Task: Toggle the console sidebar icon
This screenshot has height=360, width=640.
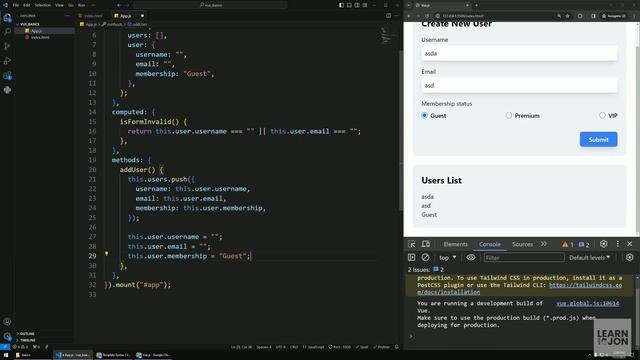Action: pyautogui.click(x=411, y=258)
